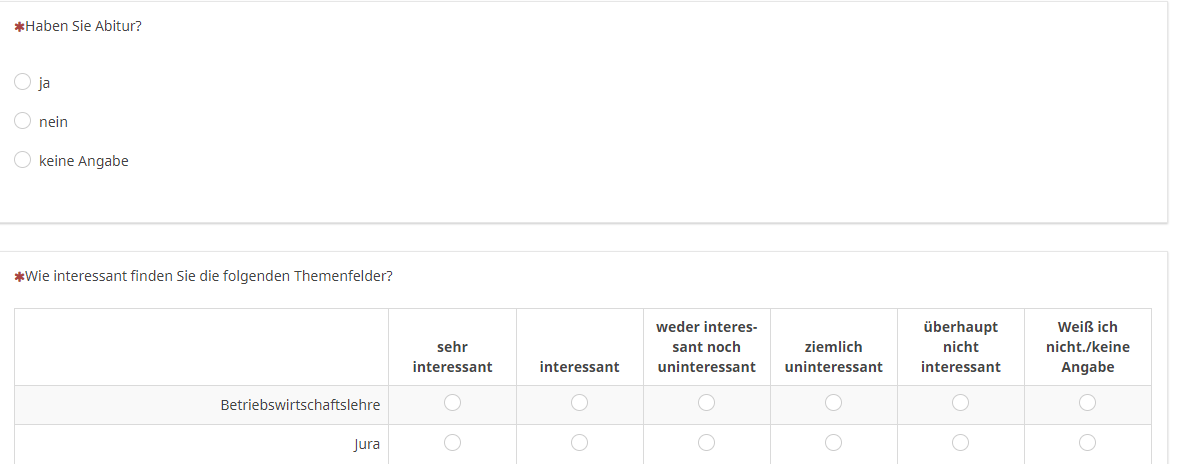
Task: Click the 'Betriebswirtschaftslehre' row label
Action: 300,405
